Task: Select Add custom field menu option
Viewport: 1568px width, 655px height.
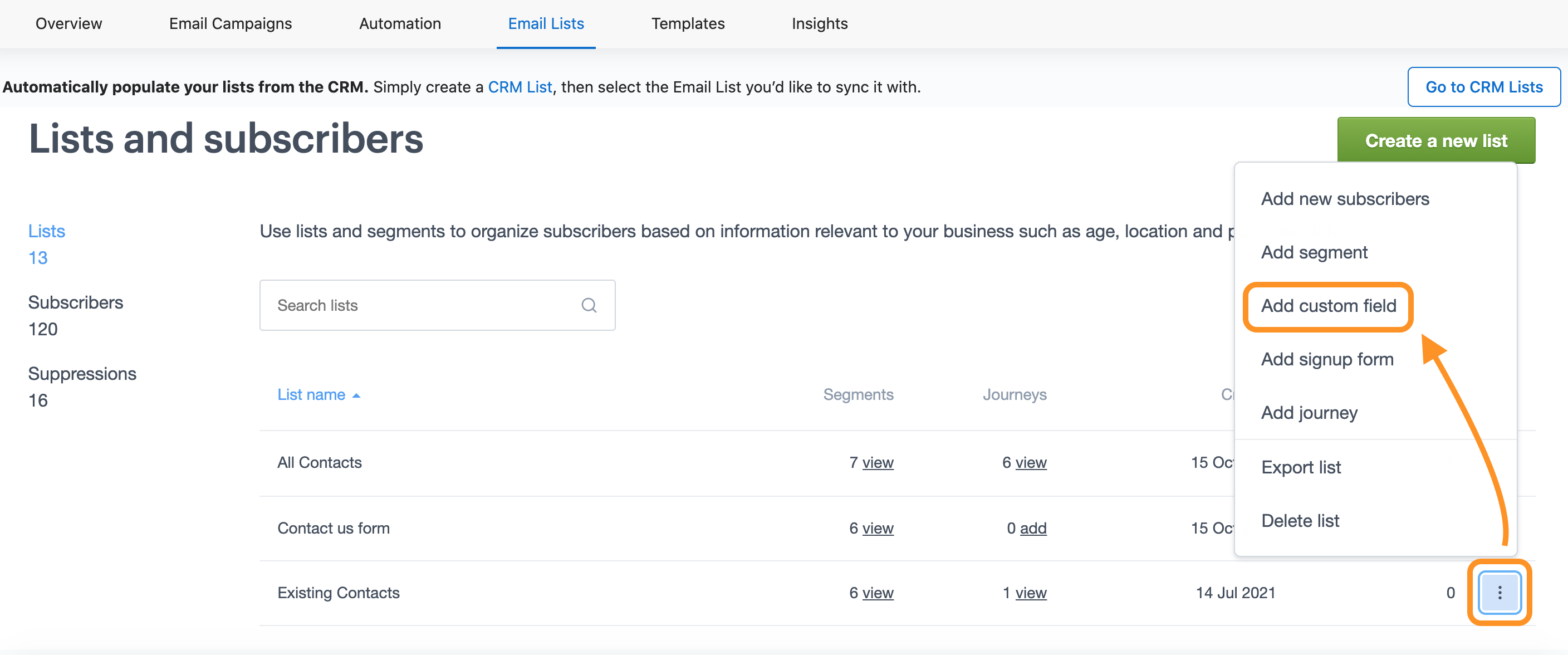Action: tap(1328, 306)
